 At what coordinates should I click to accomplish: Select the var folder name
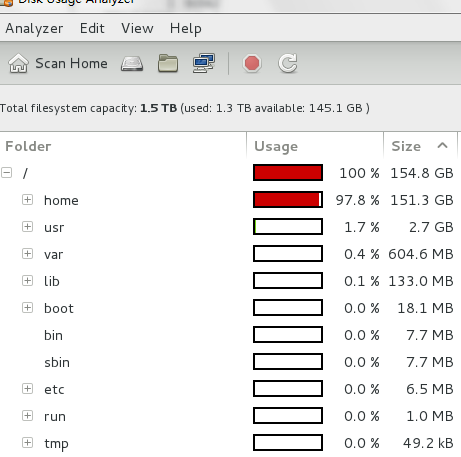[54, 255]
